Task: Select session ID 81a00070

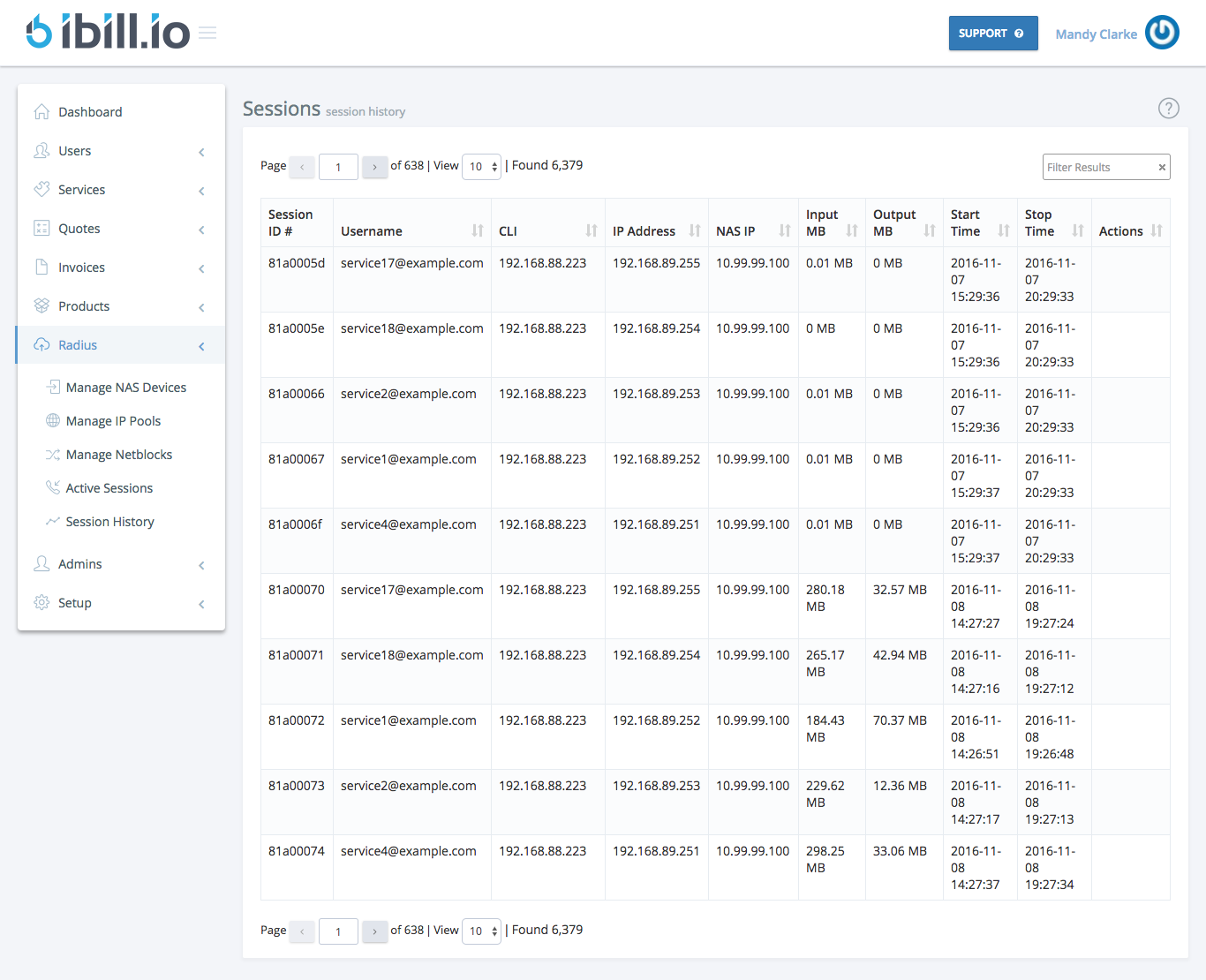Action: (297, 590)
